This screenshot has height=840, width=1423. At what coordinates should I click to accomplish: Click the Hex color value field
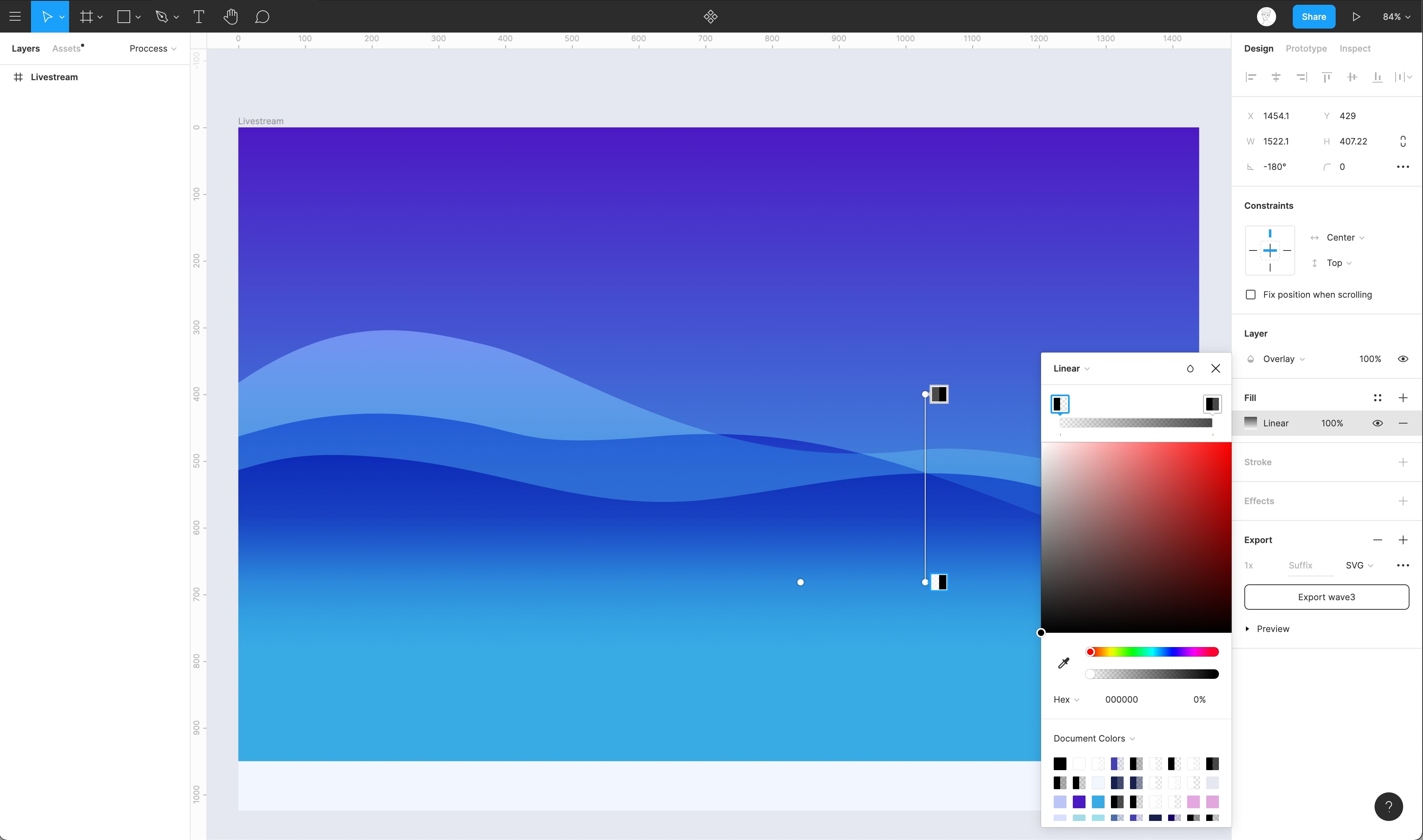click(x=1121, y=699)
